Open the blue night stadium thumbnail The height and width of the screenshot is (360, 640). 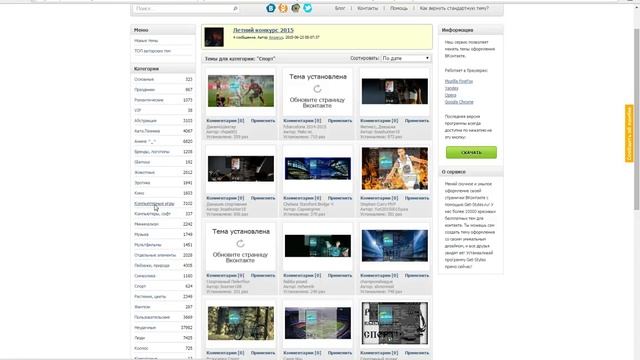pos(318,168)
